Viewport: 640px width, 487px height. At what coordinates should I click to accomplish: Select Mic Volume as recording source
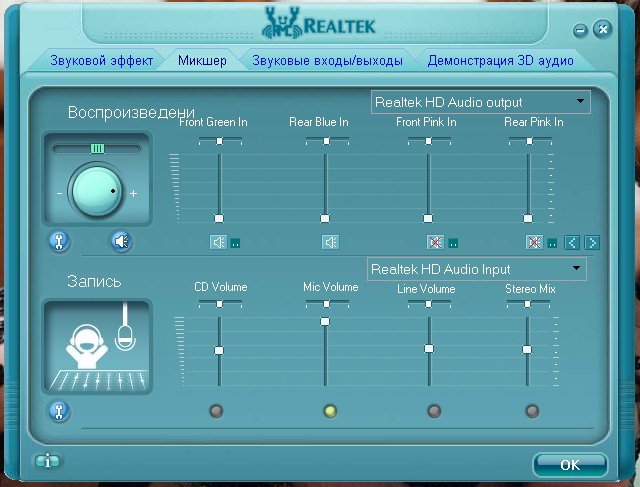click(x=330, y=411)
